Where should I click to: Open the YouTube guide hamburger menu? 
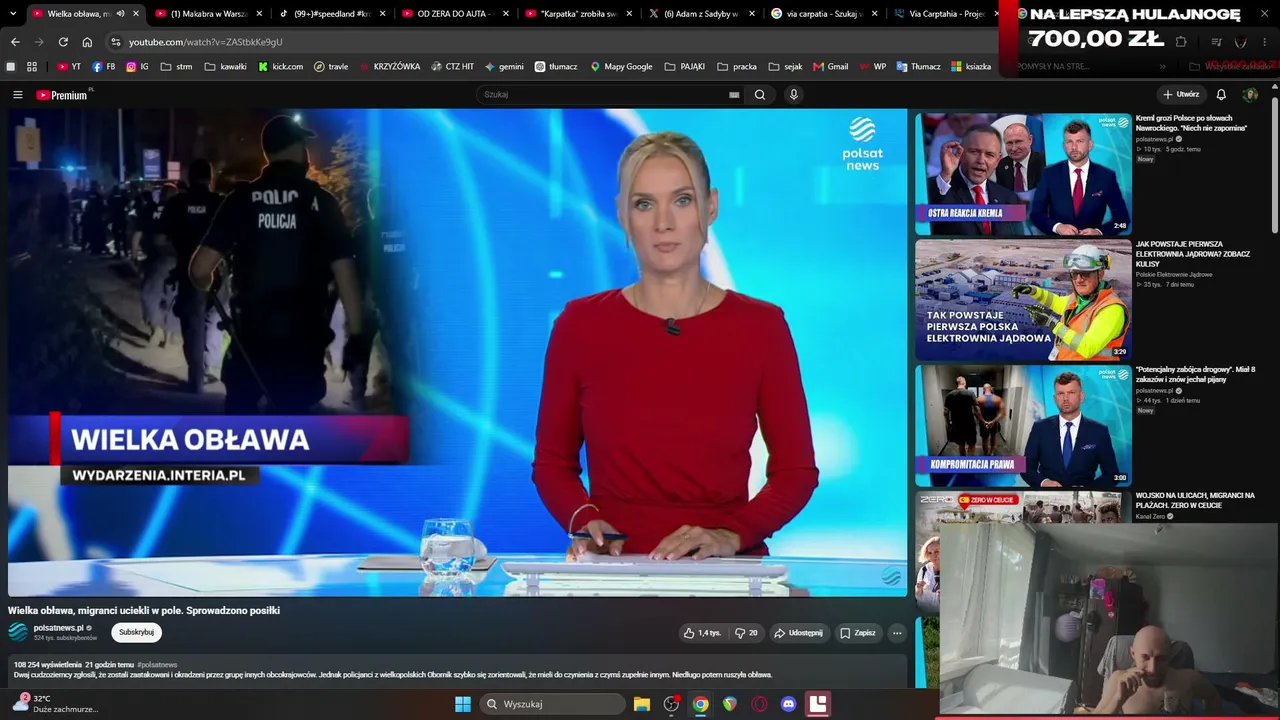coord(17,95)
